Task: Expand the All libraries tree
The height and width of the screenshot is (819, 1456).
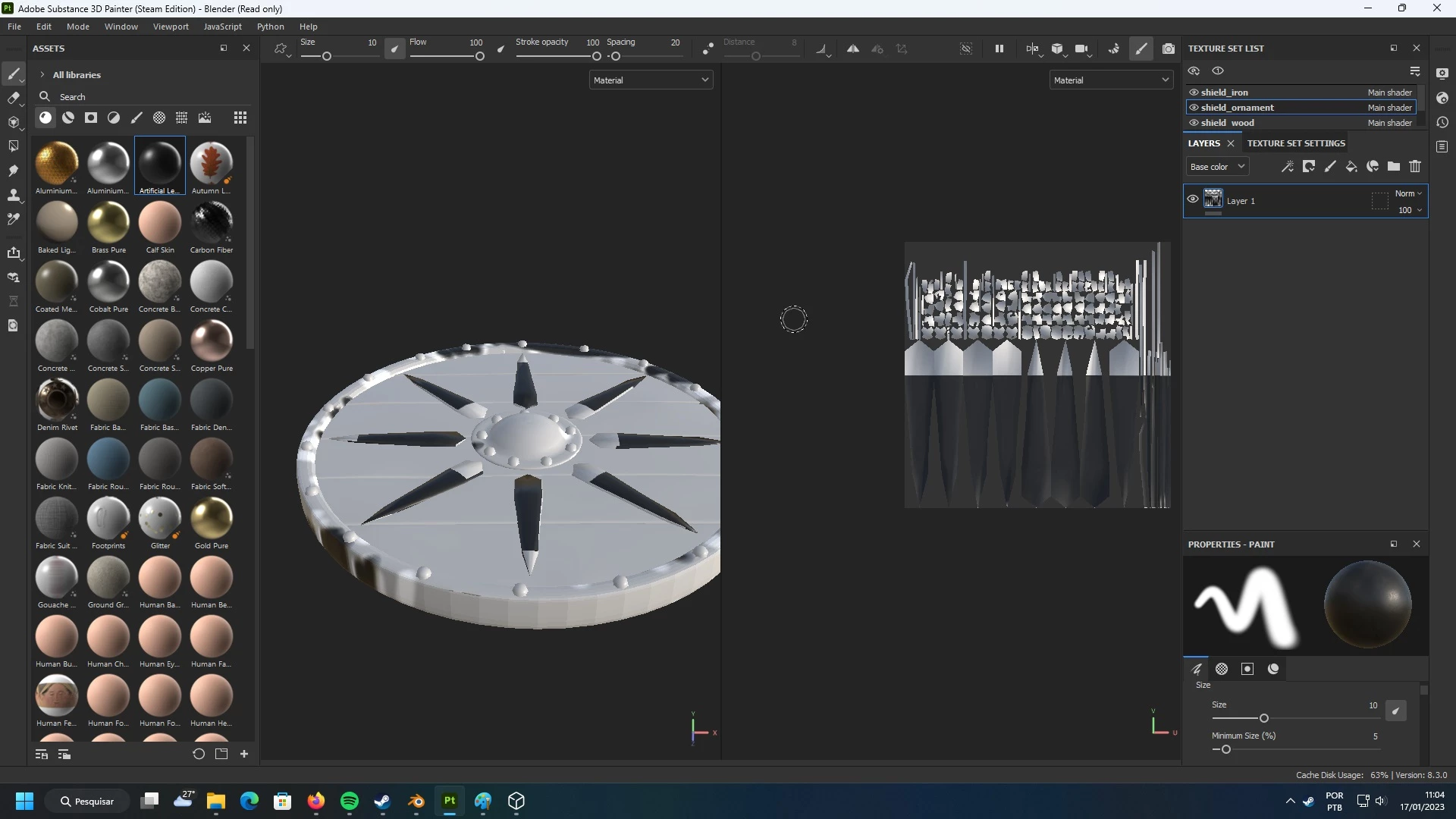Action: [42, 75]
